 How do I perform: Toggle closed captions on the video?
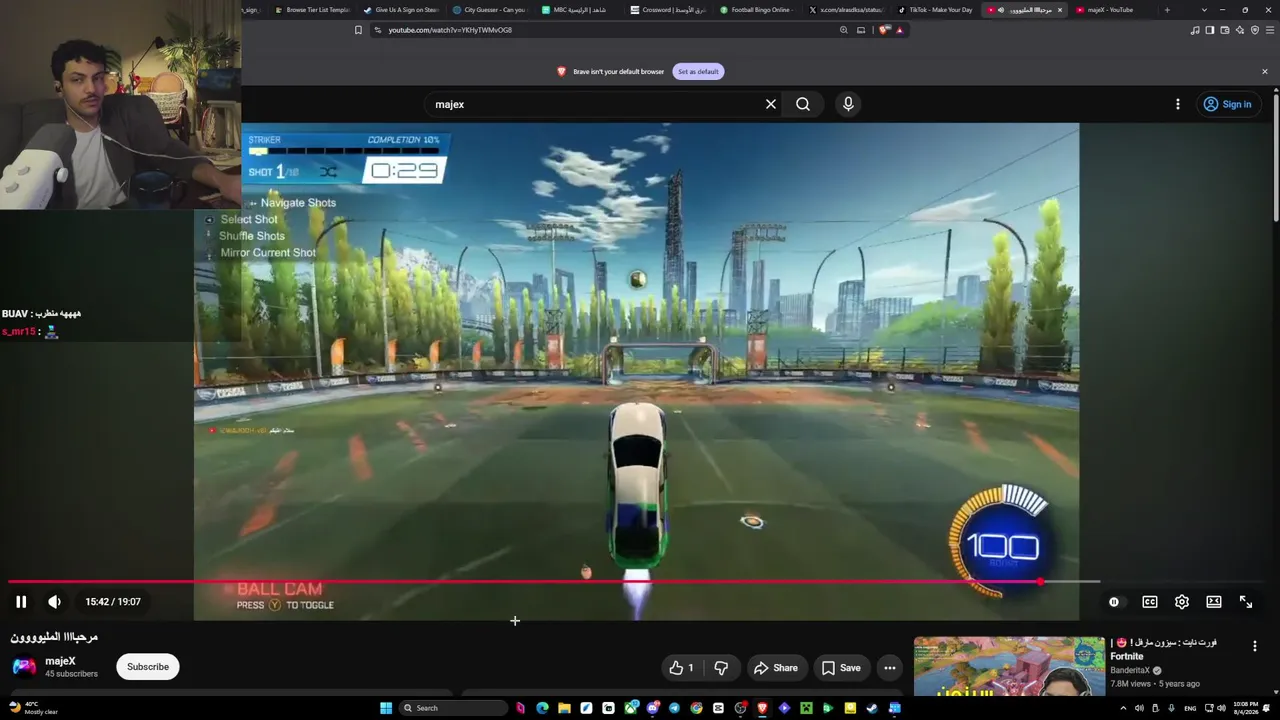point(1150,602)
